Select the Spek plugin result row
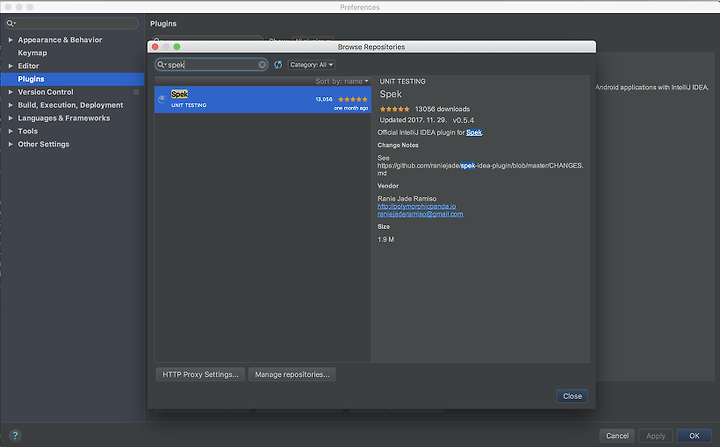This screenshot has height=447, width=720. tap(263, 100)
